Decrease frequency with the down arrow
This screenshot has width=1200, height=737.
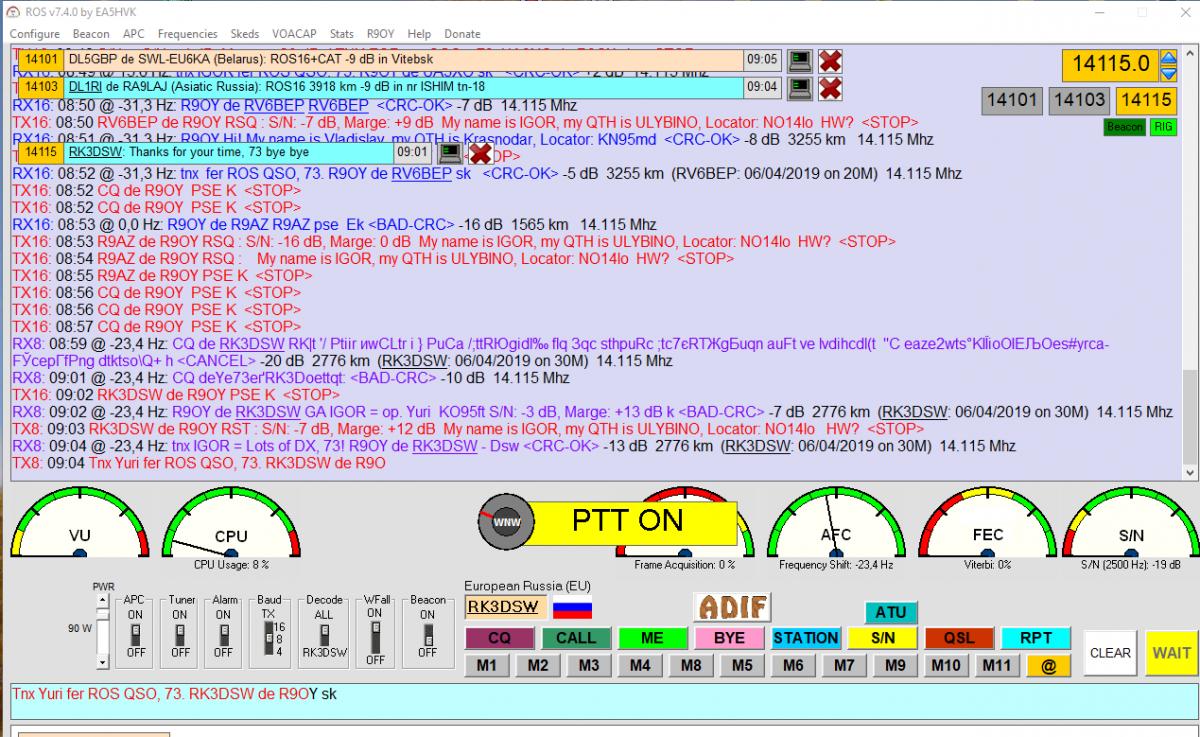1168,73
